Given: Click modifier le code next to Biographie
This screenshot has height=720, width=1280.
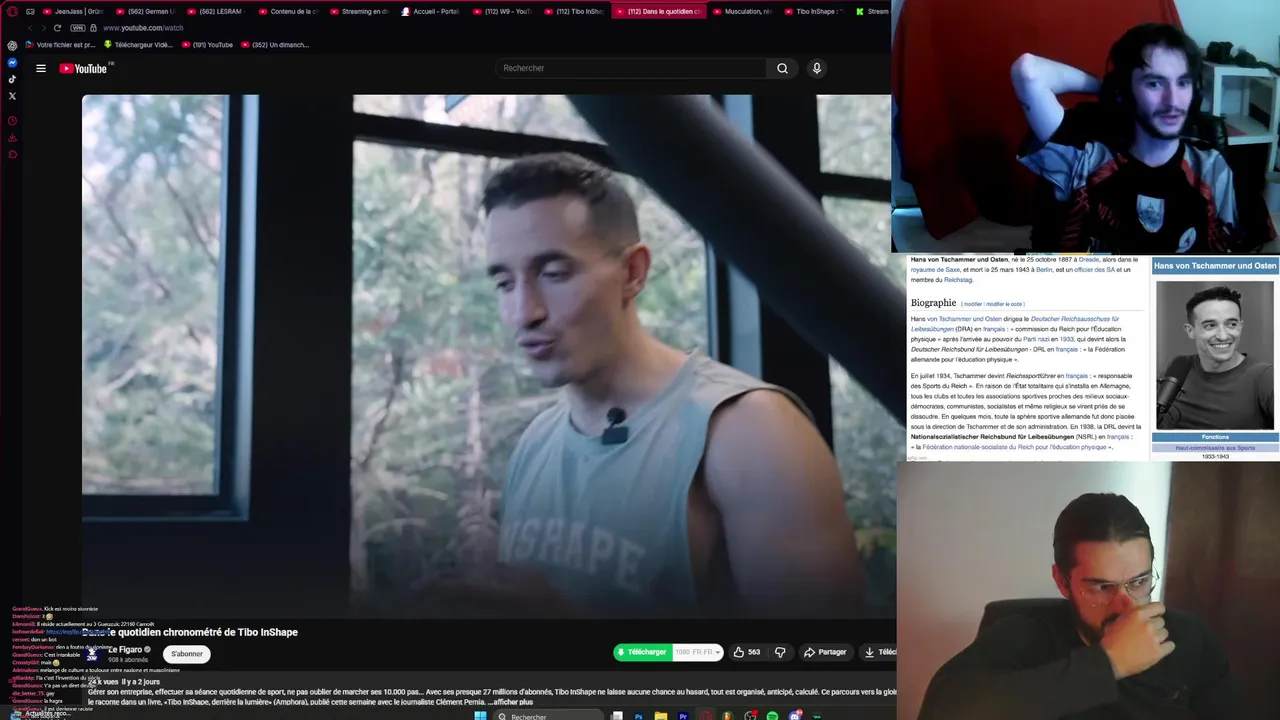Looking at the screenshot, I should (1004, 304).
